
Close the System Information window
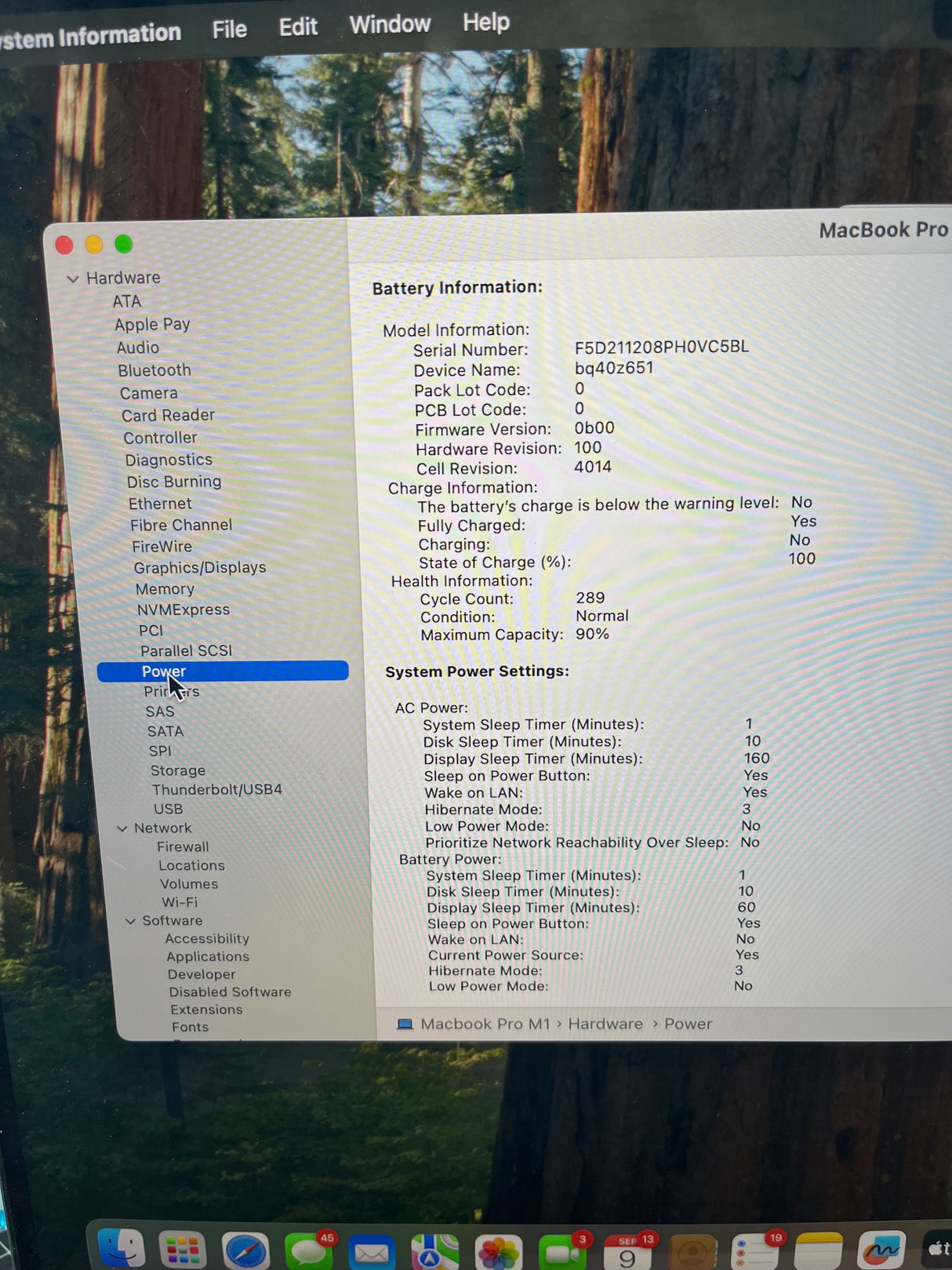(x=64, y=245)
